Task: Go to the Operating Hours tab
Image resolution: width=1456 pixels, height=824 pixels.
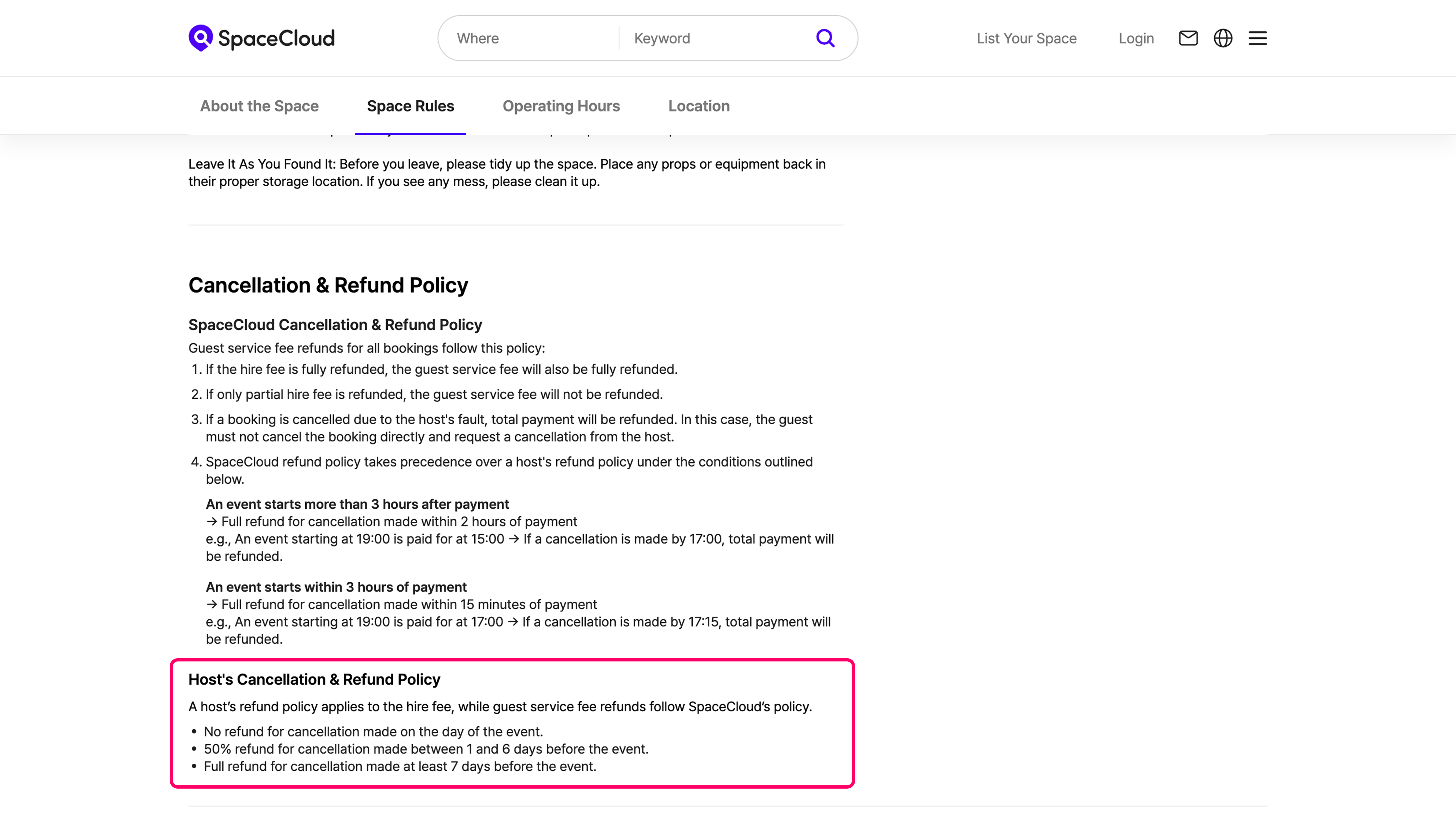Action: click(561, 106)
